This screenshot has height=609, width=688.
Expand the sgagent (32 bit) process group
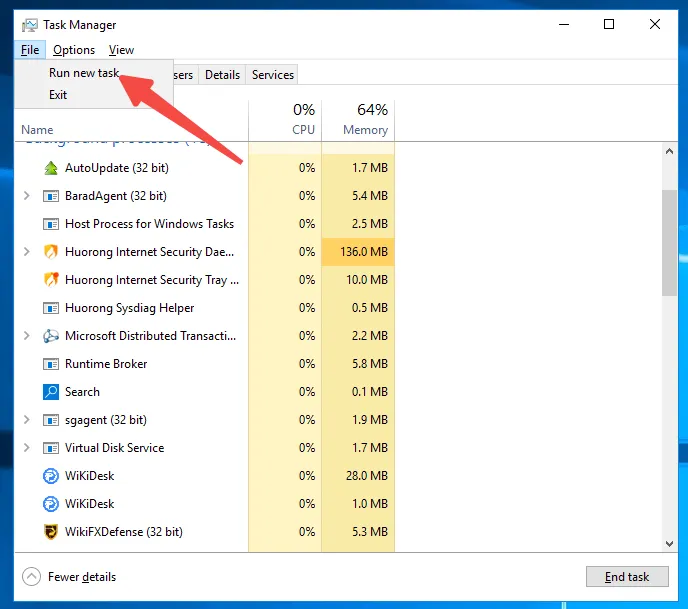tap(27, 420)
